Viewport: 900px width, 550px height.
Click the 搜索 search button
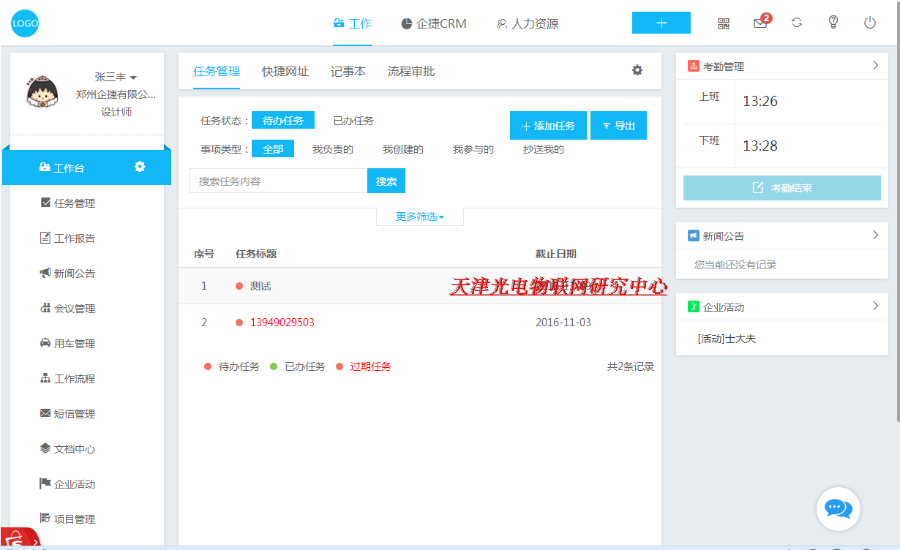pos(386,181)
